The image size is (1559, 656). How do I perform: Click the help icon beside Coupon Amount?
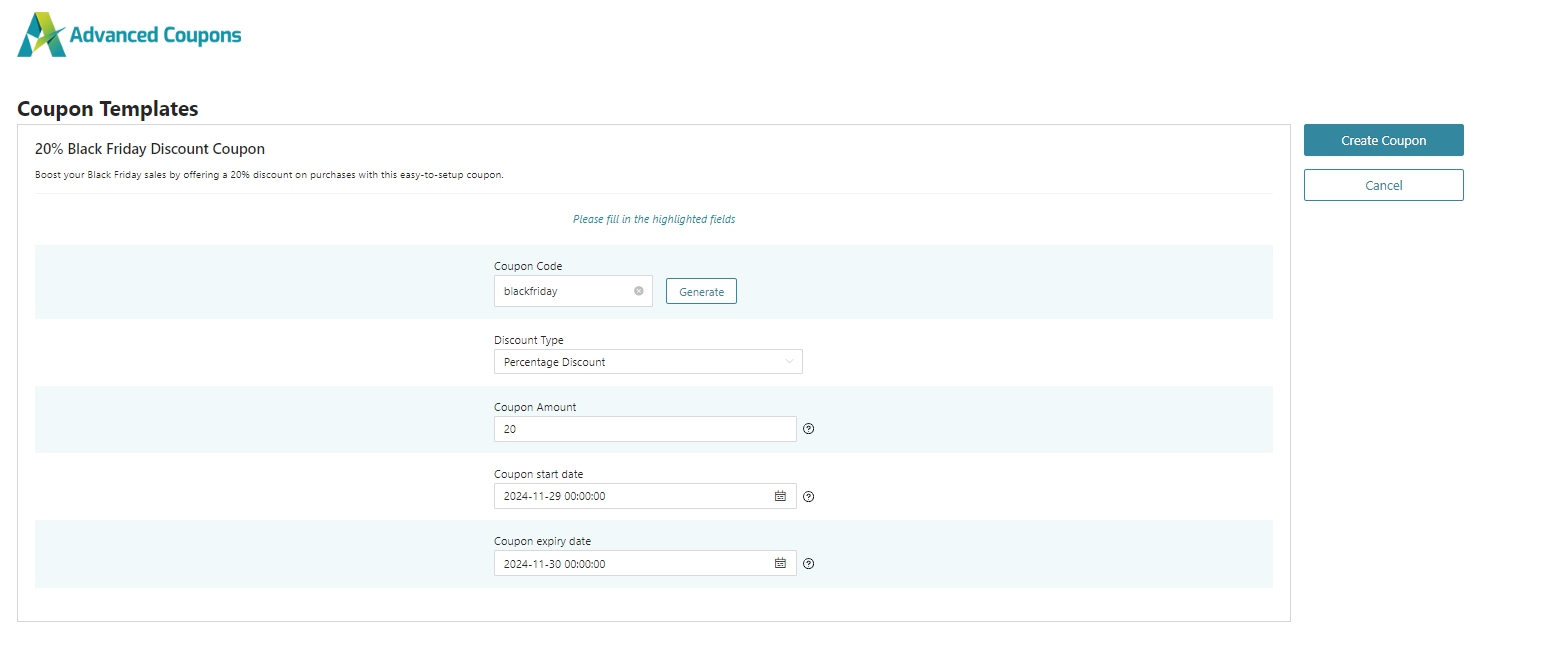pyautogui.click(x=808, y=428)
